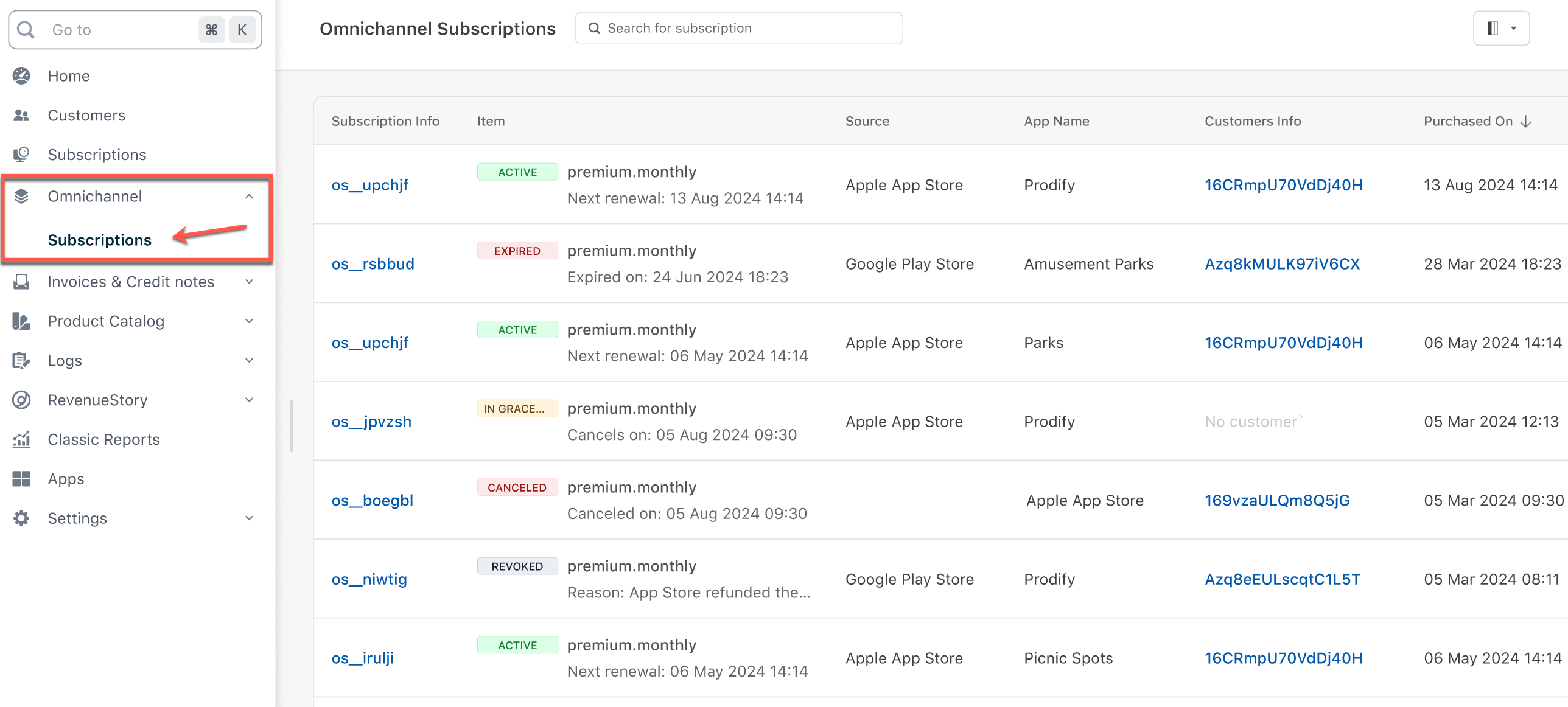
Task: Click the Home dashboard icon
Action: point(21,76)
